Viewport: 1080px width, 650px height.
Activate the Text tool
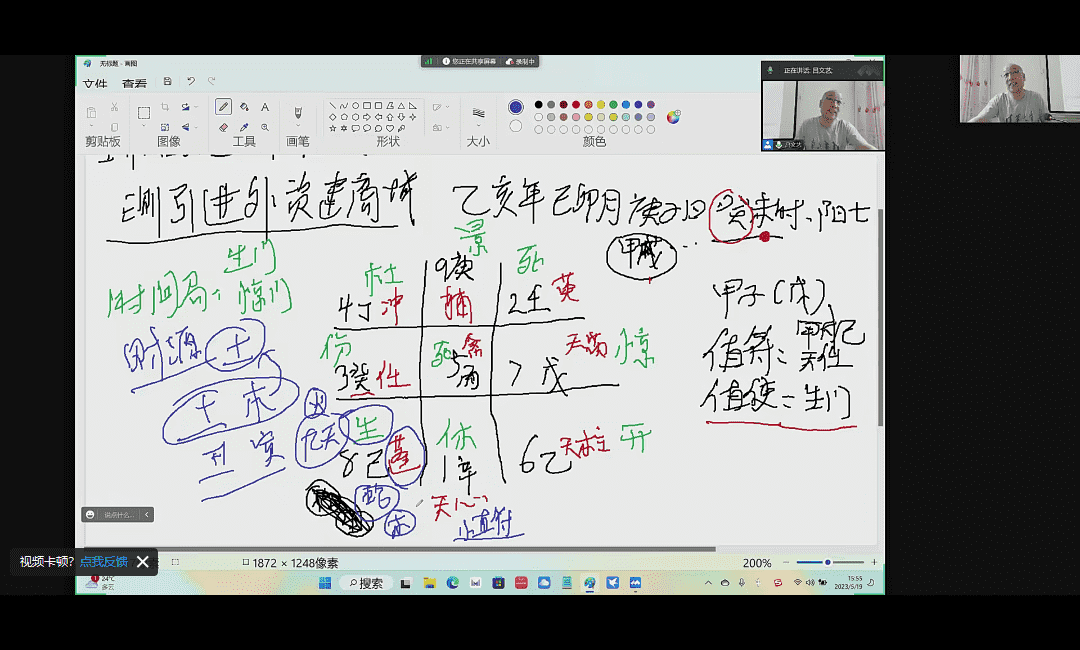(x=265, y=107)
